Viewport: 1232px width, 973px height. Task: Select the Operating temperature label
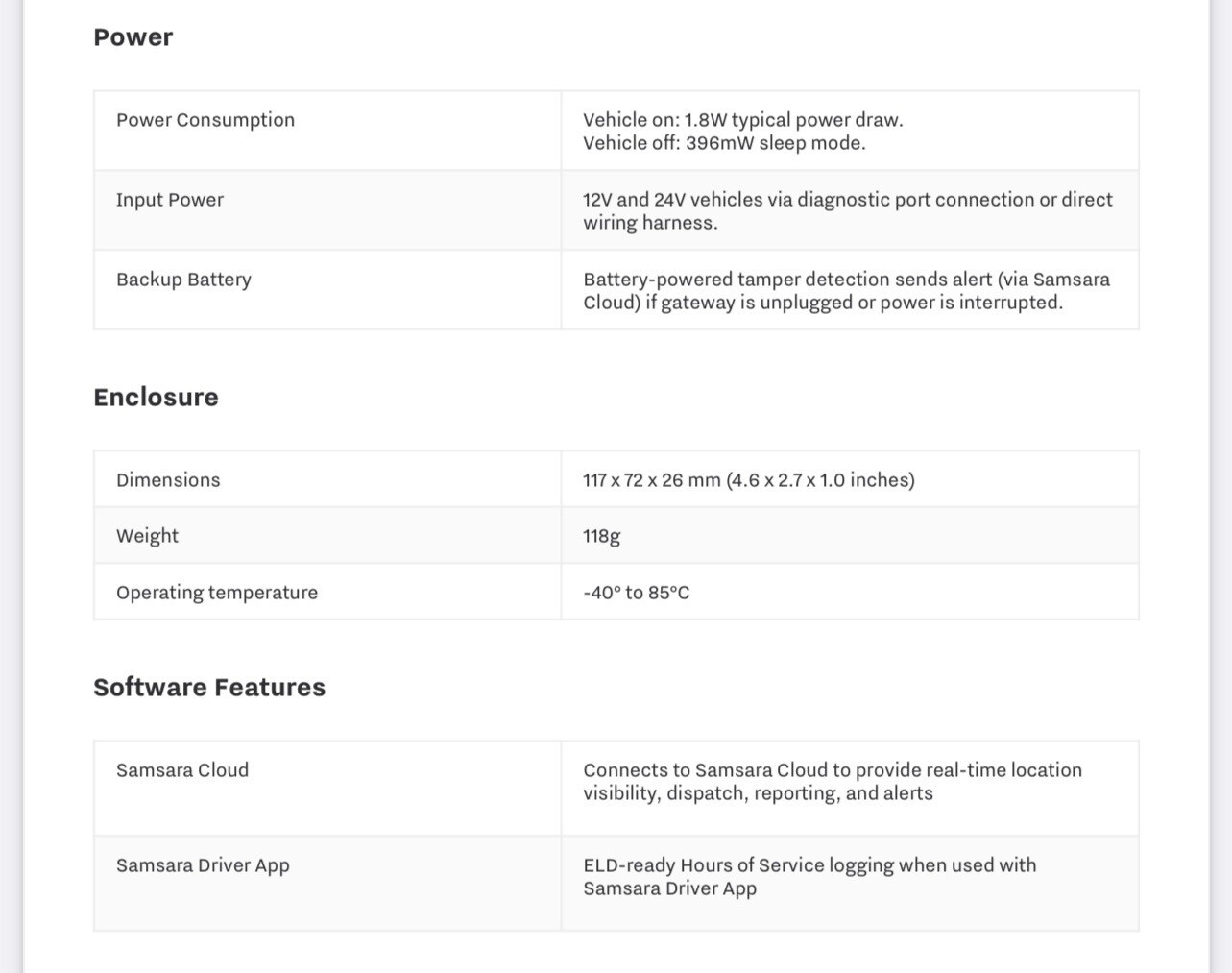[x=217, y=593]
